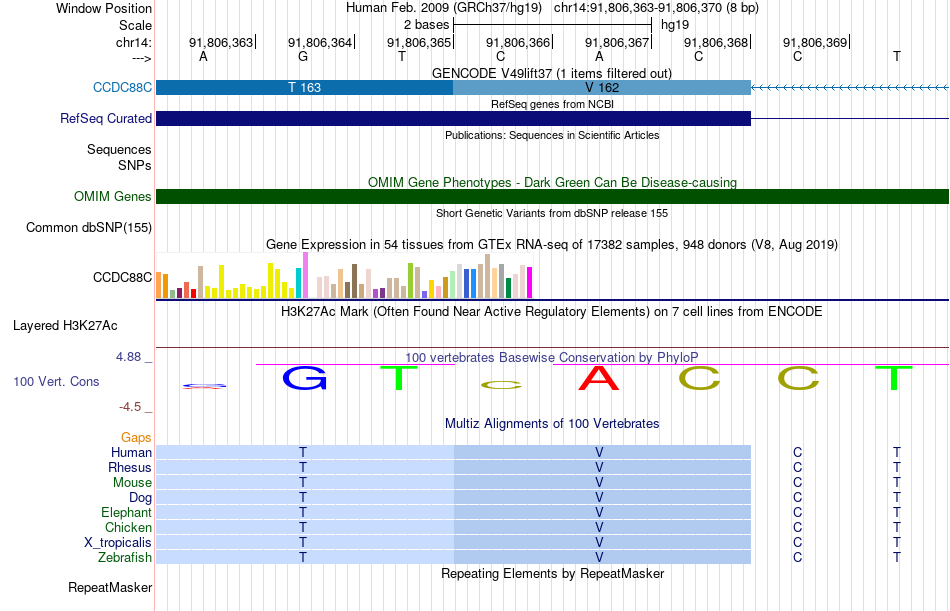
Task: Click the blue G conservation letter
Action: [x=304, y=378]
